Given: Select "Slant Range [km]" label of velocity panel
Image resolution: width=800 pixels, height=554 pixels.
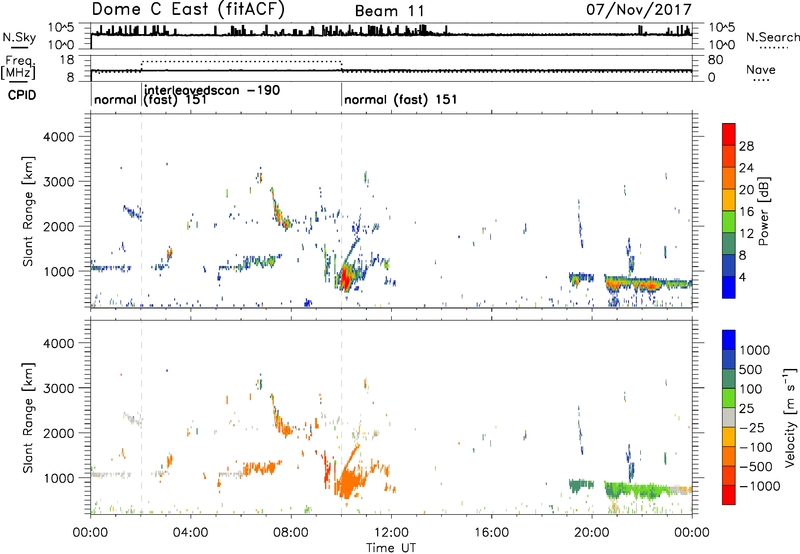Looking at the screenshot, I should (28, 418).
